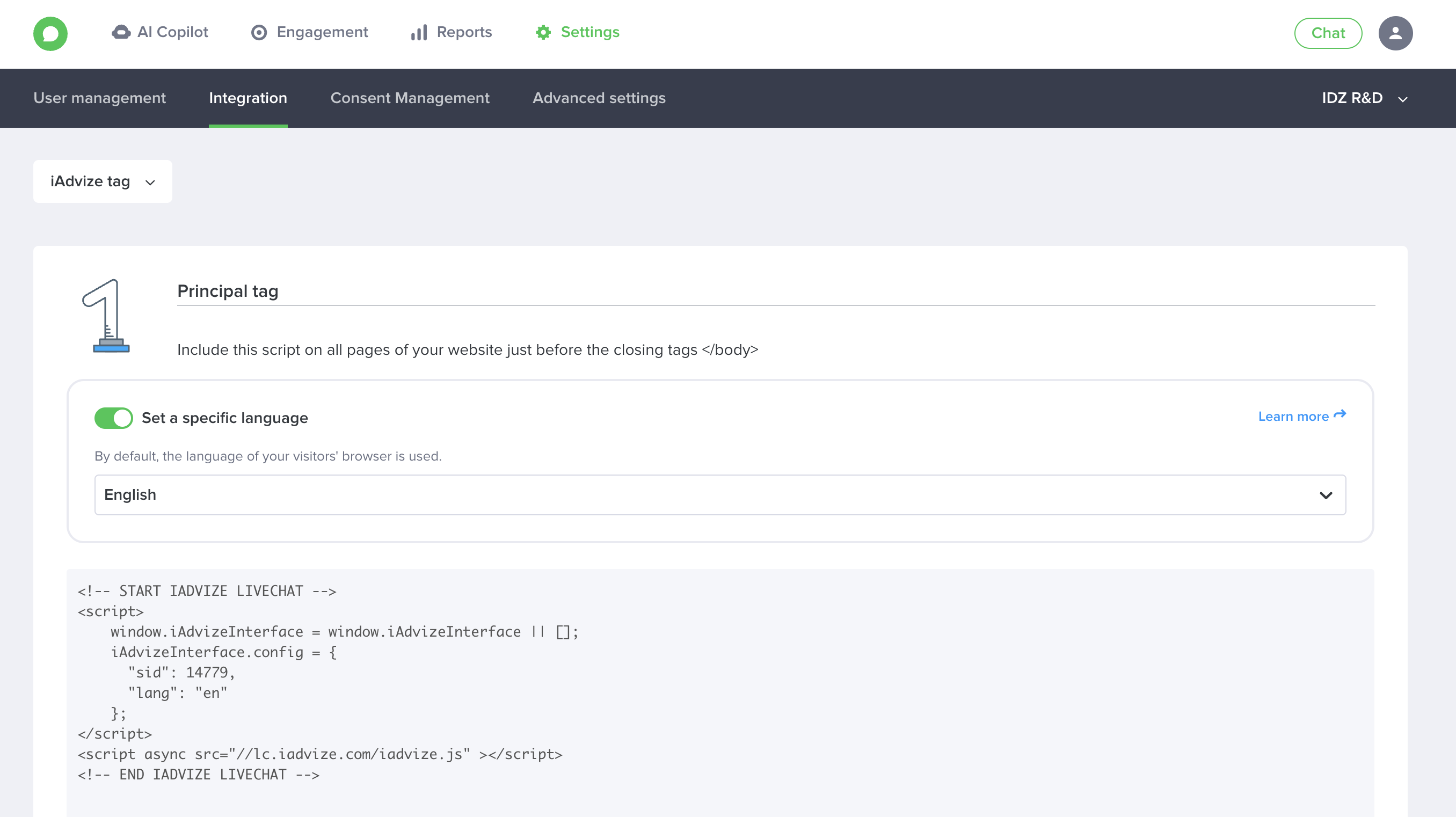
Task: Expand the IDZ R&D project dropdown
Action: tap(1364, 98)
